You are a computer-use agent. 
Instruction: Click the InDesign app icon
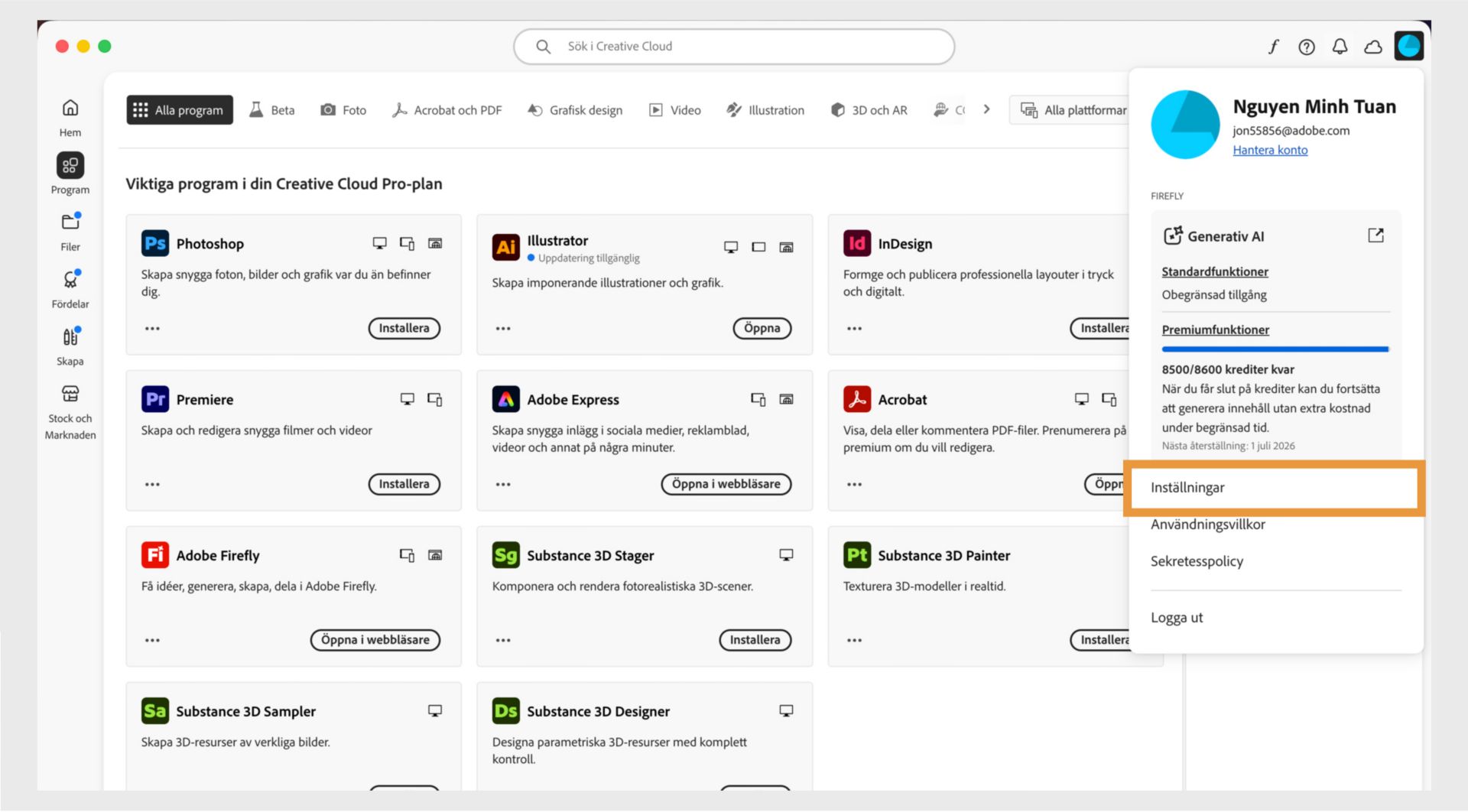click(x=857, y=243)
